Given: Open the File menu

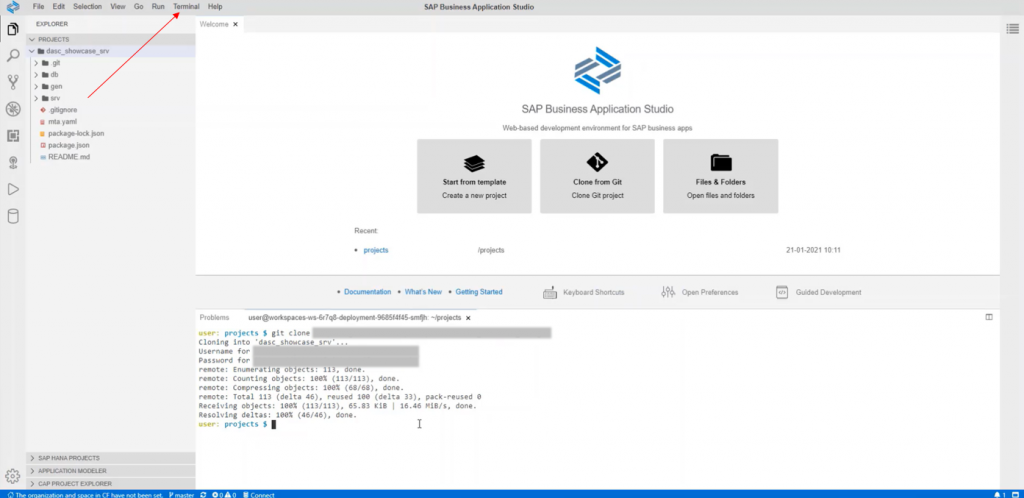Looking at the screenshot, I should 39,7.
